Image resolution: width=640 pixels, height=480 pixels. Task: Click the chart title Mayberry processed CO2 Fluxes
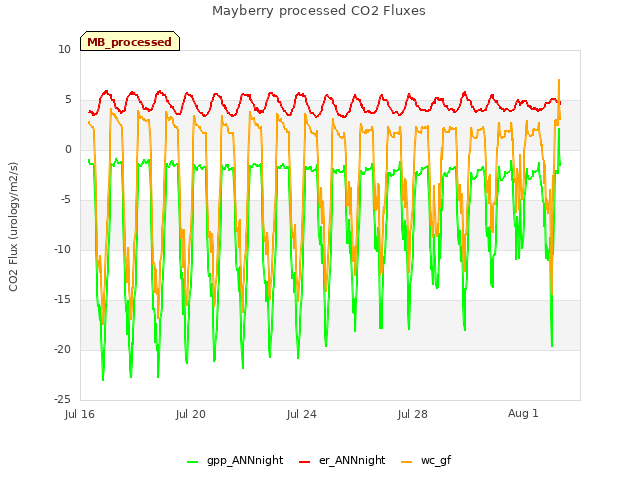[x=319, y=11]
